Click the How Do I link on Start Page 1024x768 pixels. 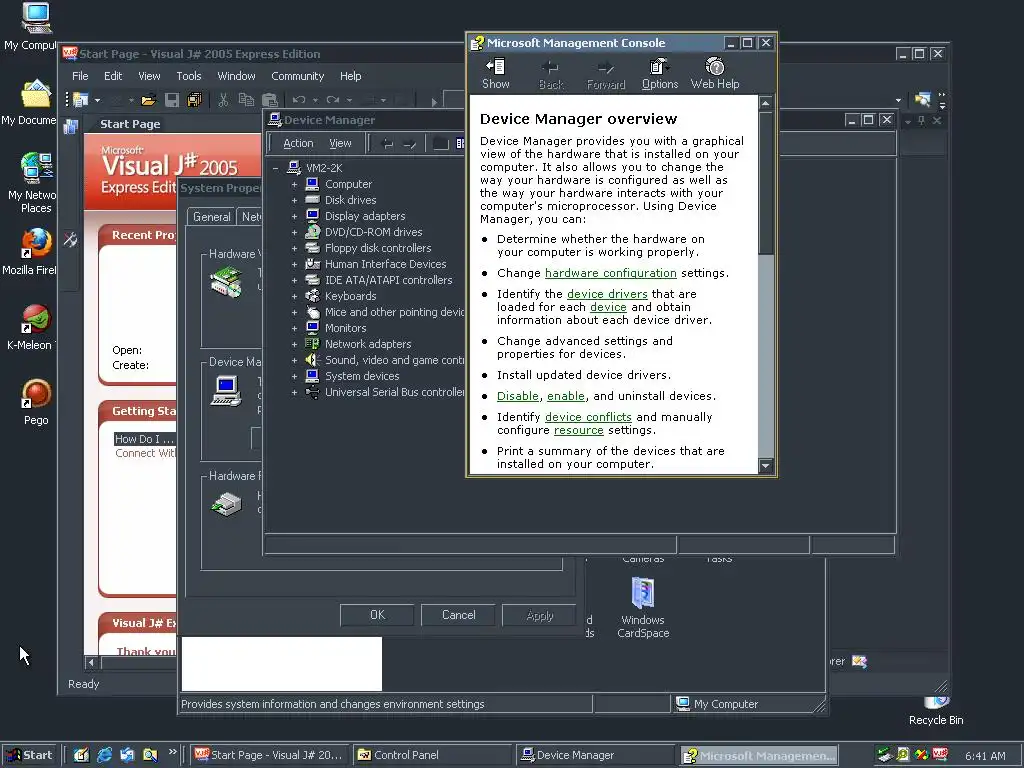coord(144,439)
